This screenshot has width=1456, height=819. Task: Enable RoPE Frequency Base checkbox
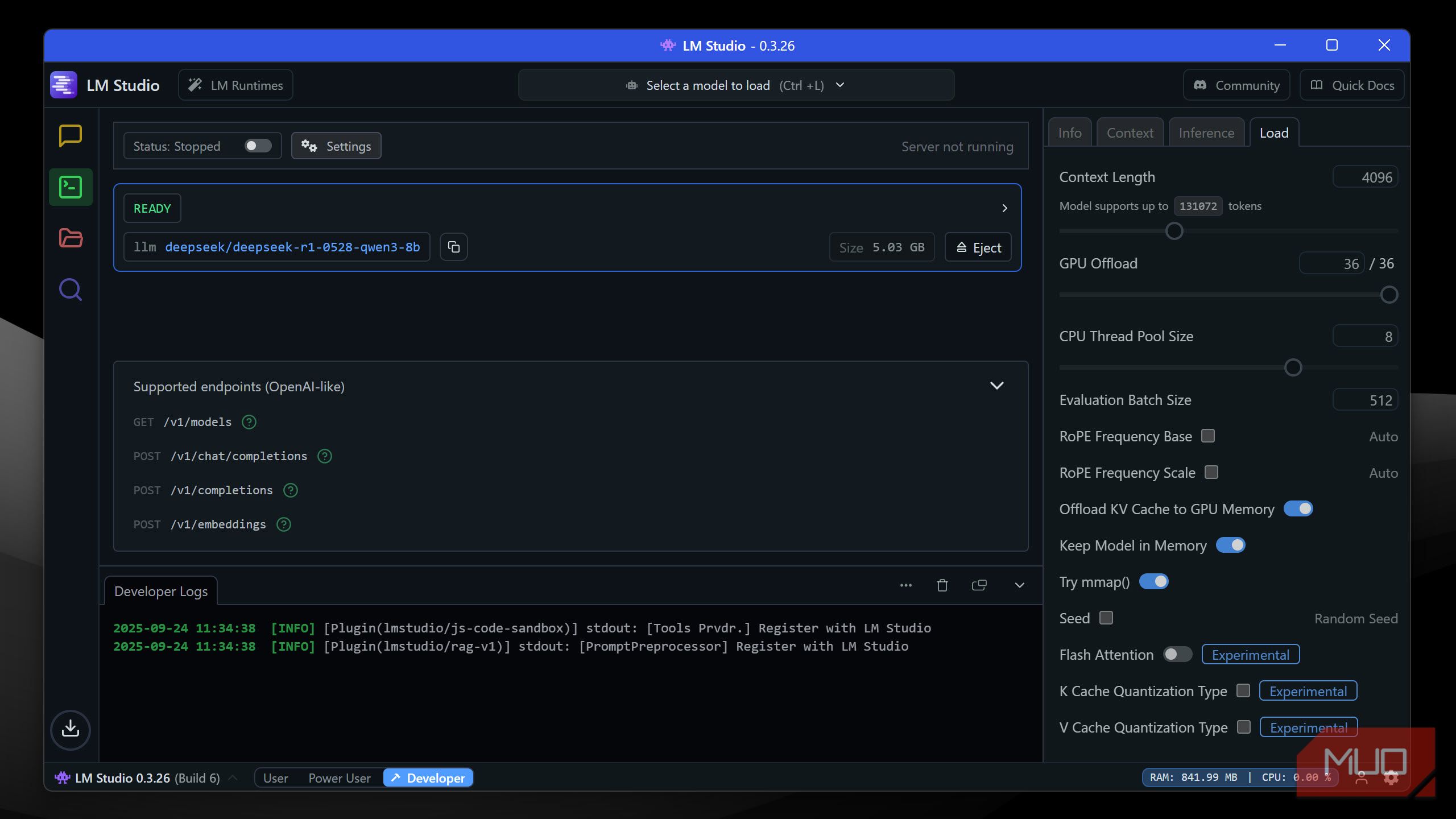pos(1208,436)
